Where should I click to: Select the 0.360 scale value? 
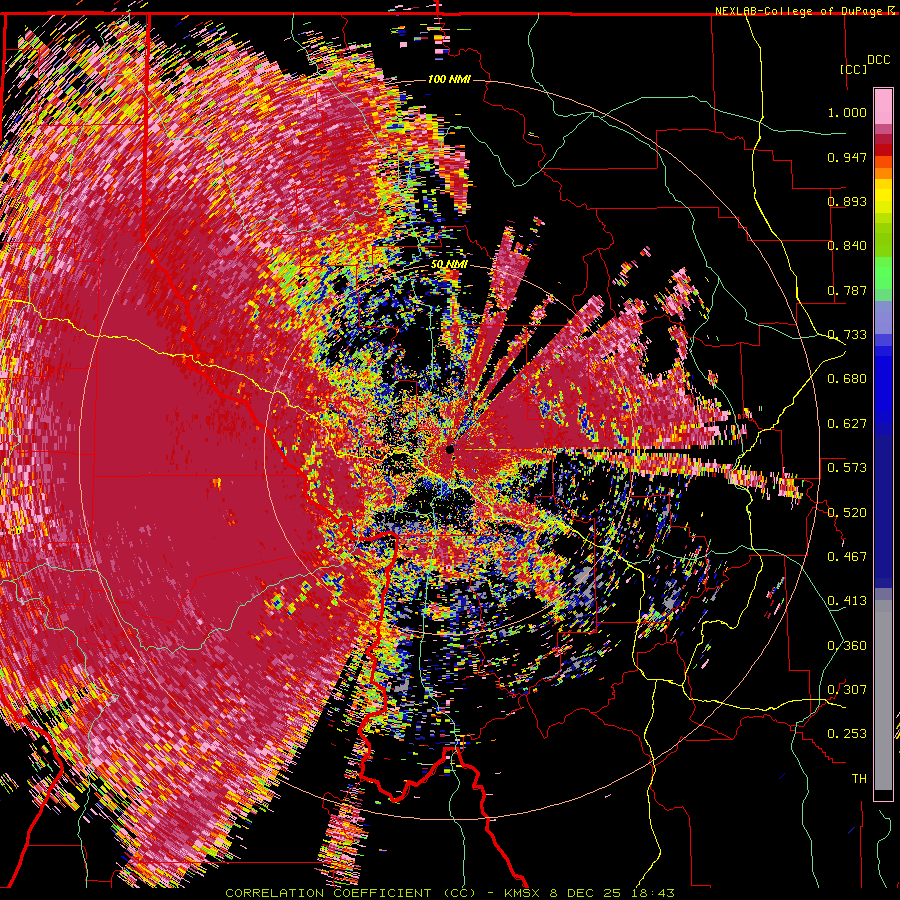point(847,646)
